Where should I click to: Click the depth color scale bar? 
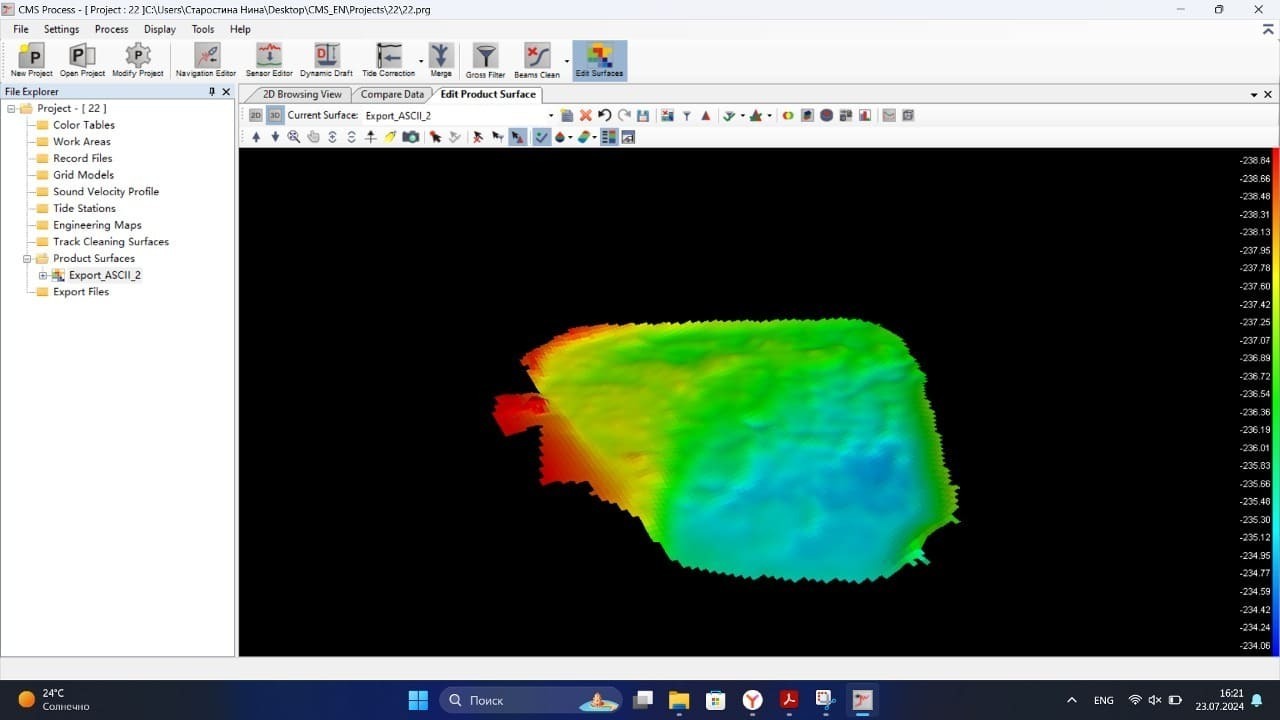pos(1276,402)
